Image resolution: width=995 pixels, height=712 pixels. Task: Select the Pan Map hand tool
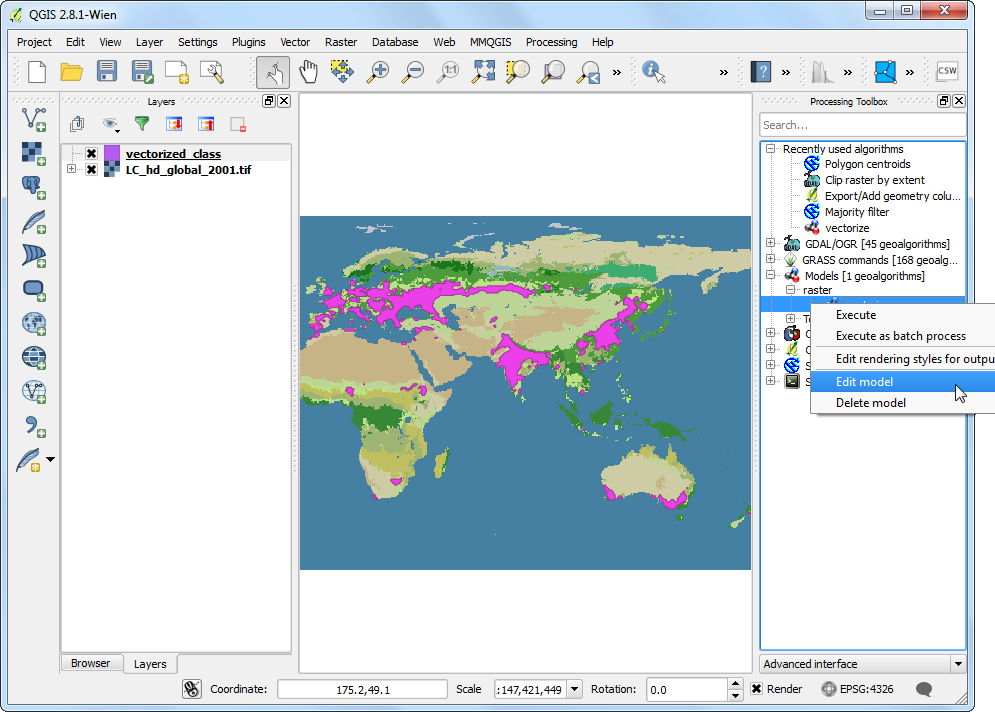tap(308, 71)
